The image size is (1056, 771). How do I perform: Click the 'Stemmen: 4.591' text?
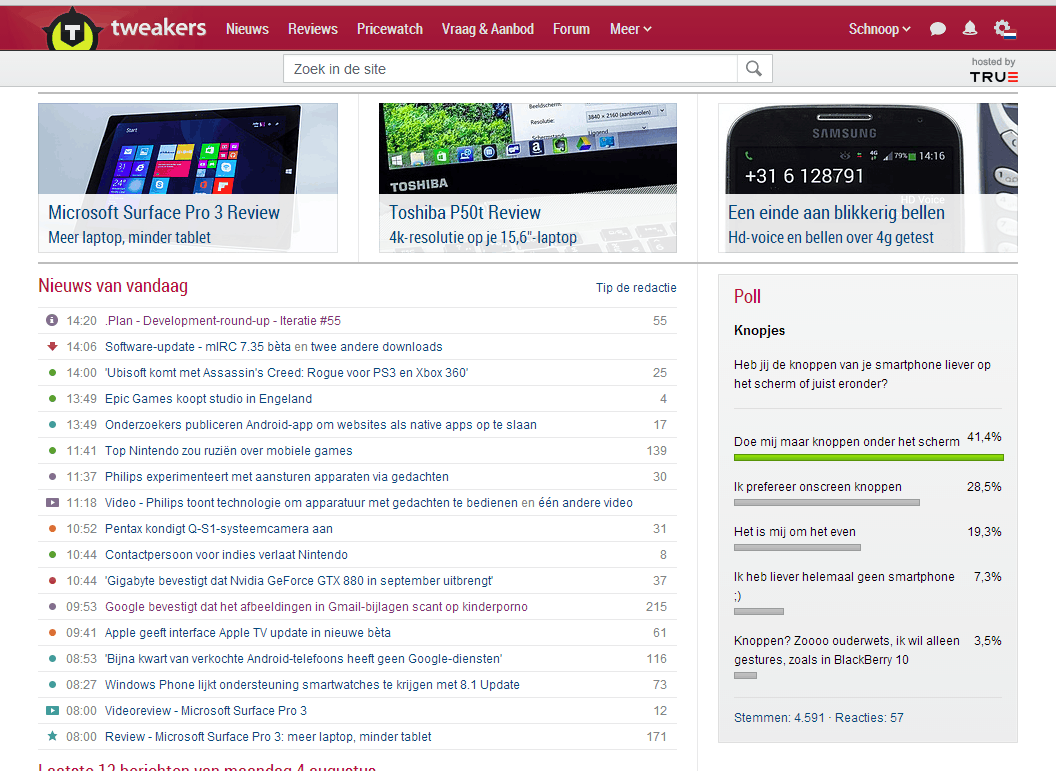[779, 718]
